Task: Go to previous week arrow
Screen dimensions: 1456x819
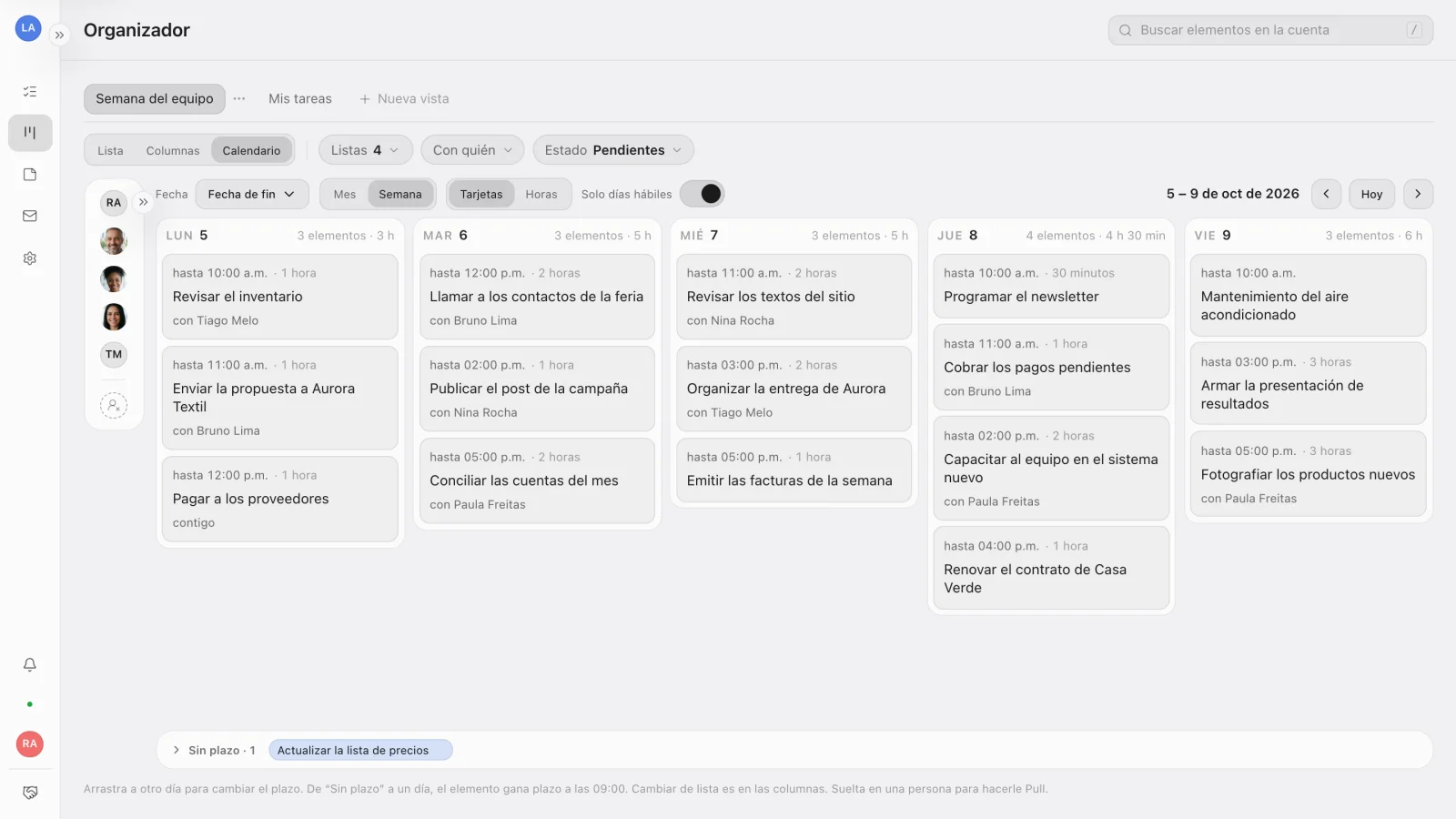Action: [1326, 194]
